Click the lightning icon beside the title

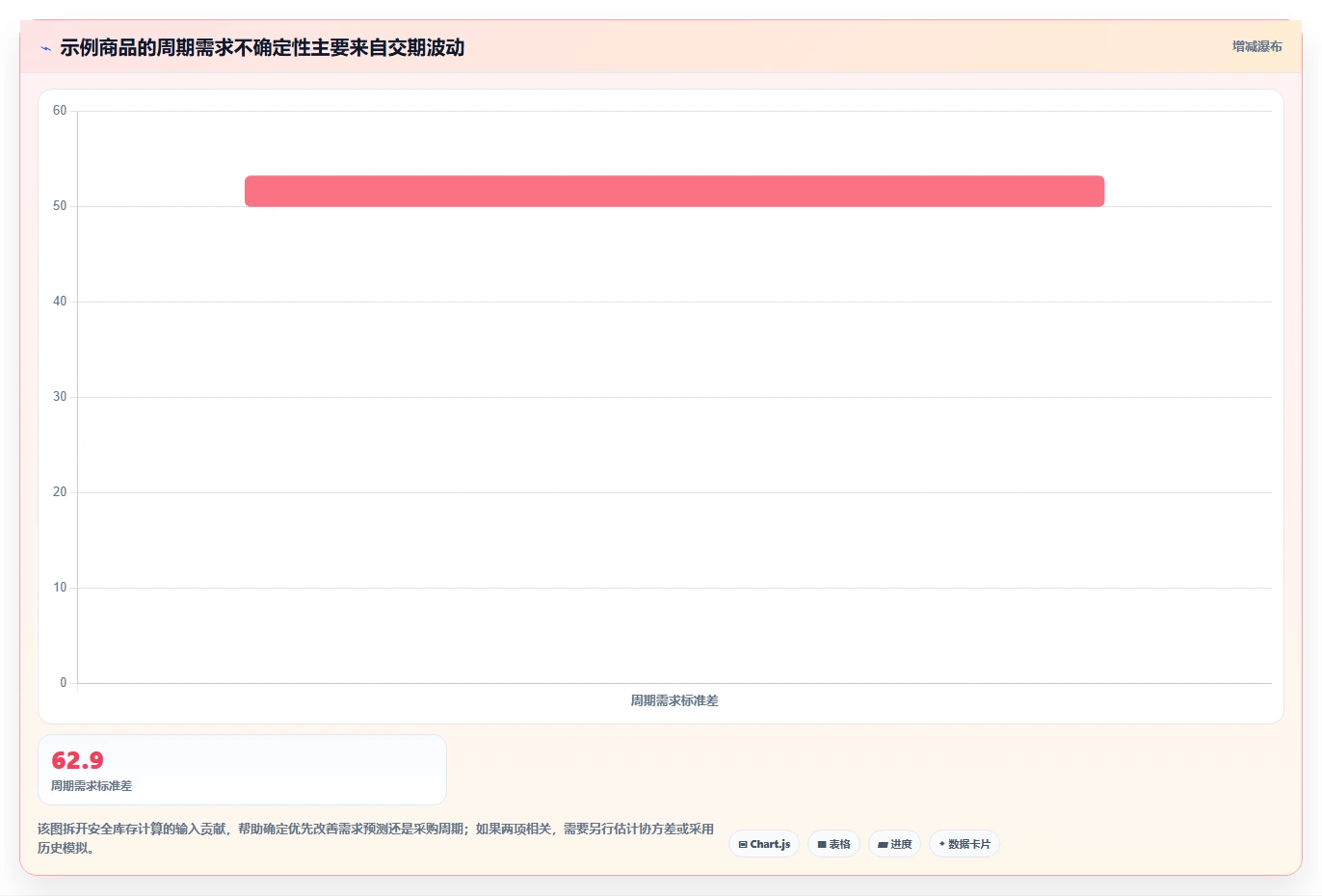45,48
